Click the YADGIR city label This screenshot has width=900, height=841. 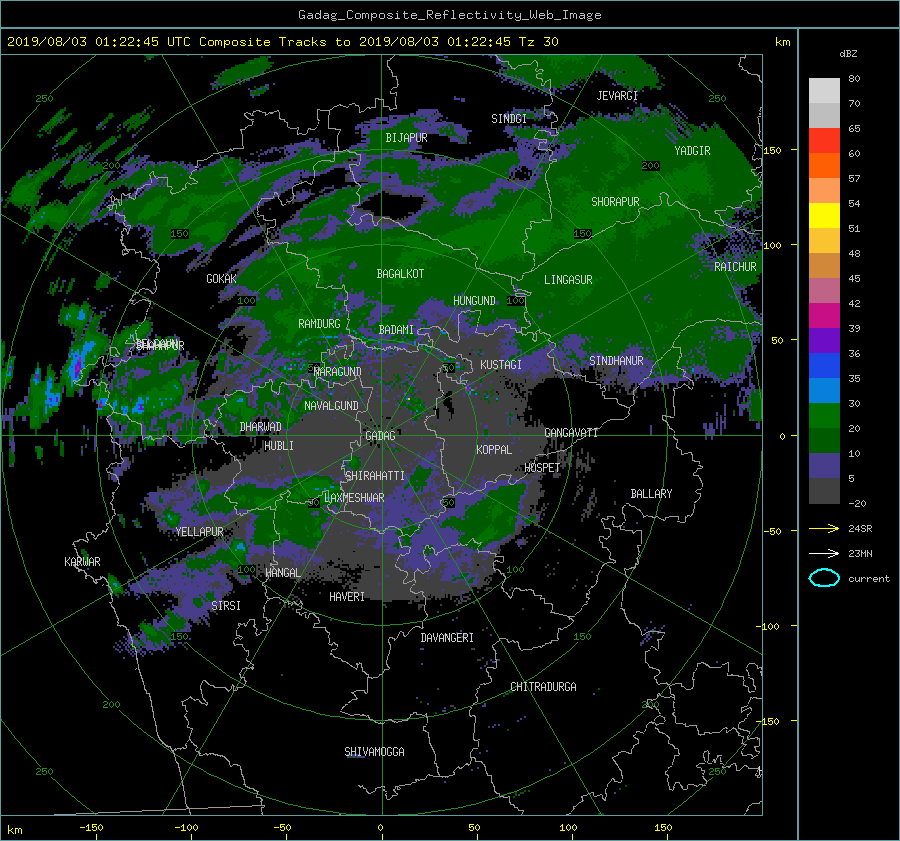692,150
